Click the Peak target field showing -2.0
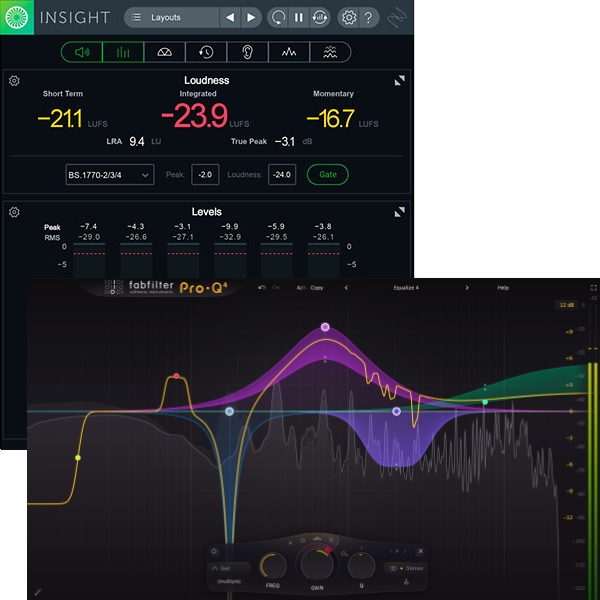Screen dimensions: 600x600 pos(205,174)
